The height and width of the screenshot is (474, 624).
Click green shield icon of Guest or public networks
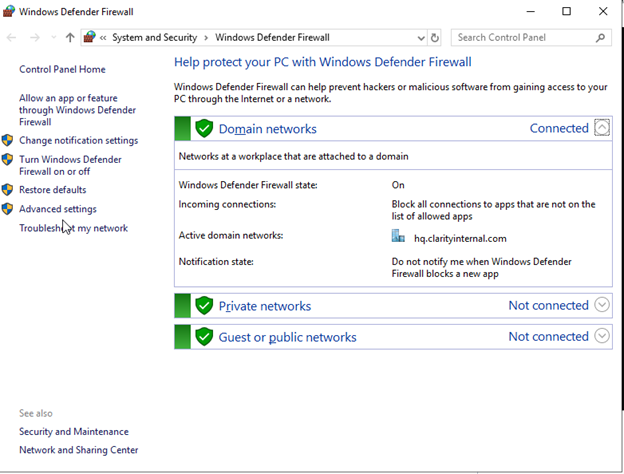(204, 337)
